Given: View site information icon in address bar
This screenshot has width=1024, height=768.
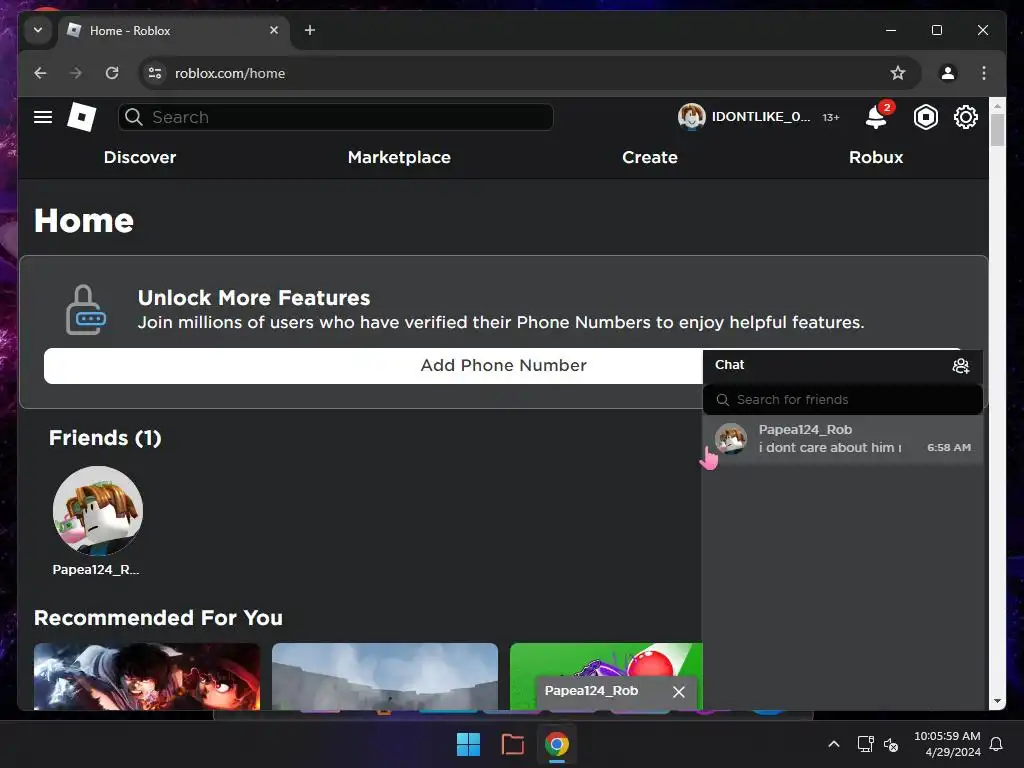Looking at the screenshot, I should point(155,73).
